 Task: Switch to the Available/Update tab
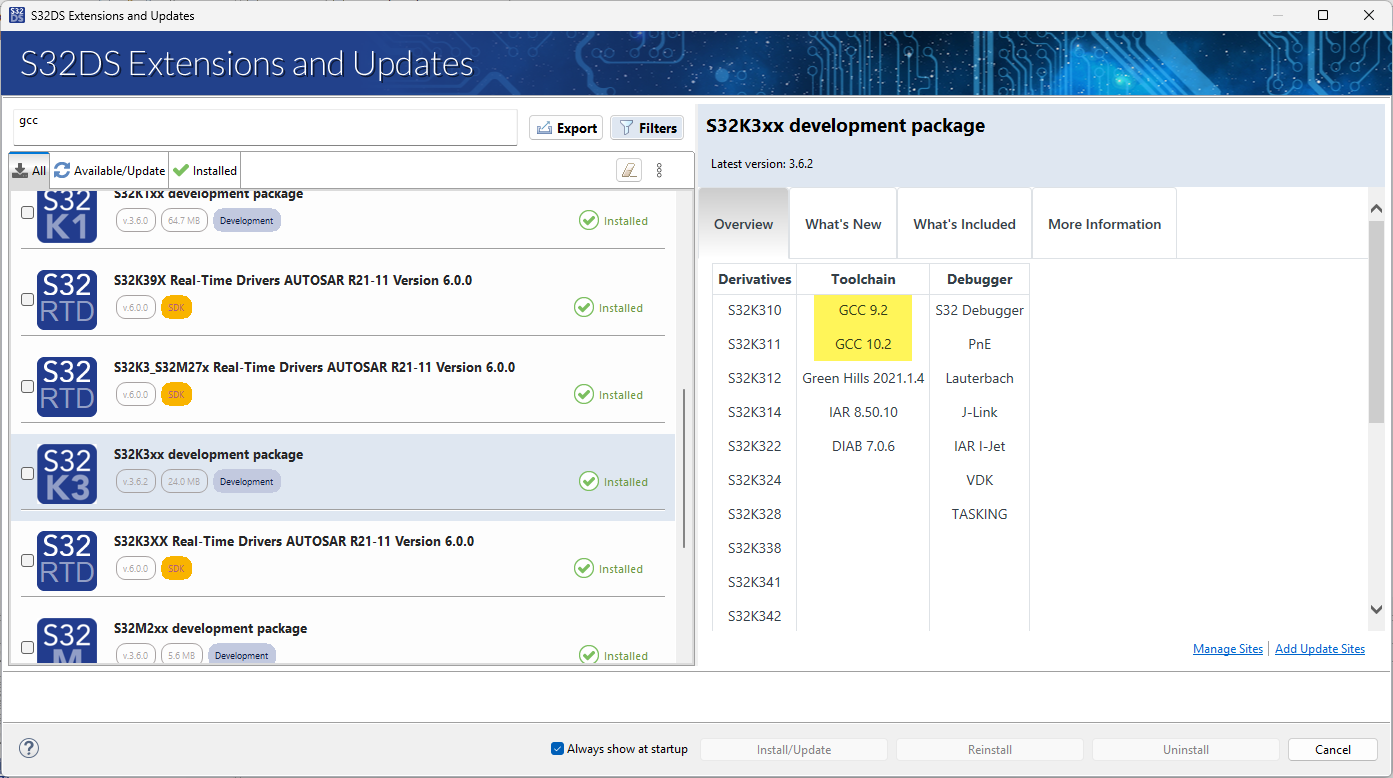(109, 171)
